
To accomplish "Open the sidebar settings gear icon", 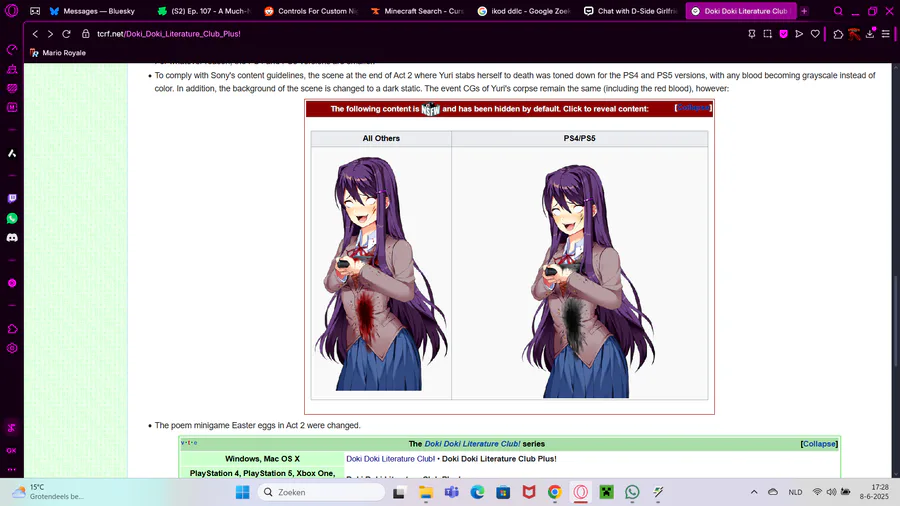I will pyautogui.click(x=12, y=348).
